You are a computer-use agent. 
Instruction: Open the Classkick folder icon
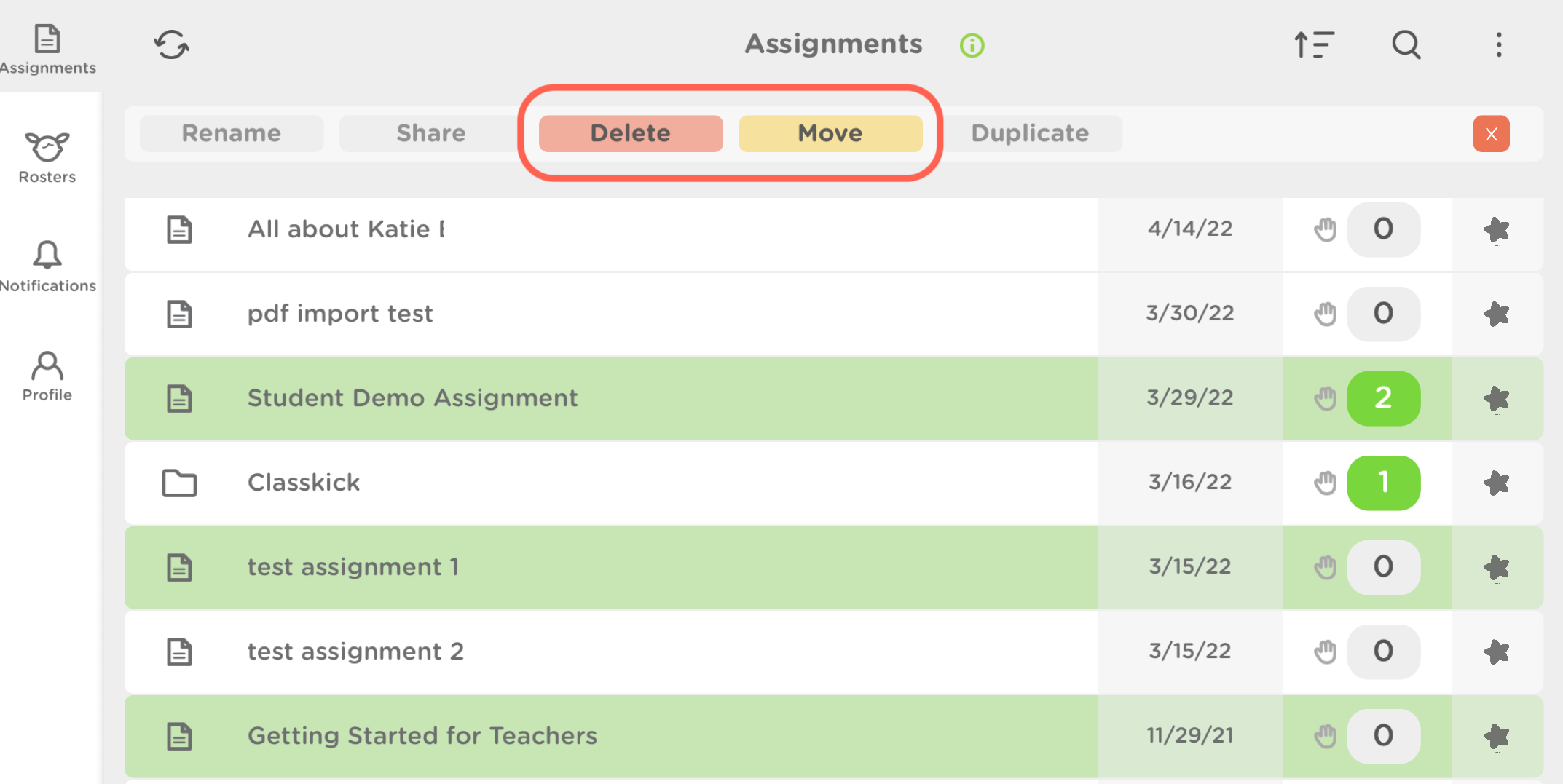(180, 483)
